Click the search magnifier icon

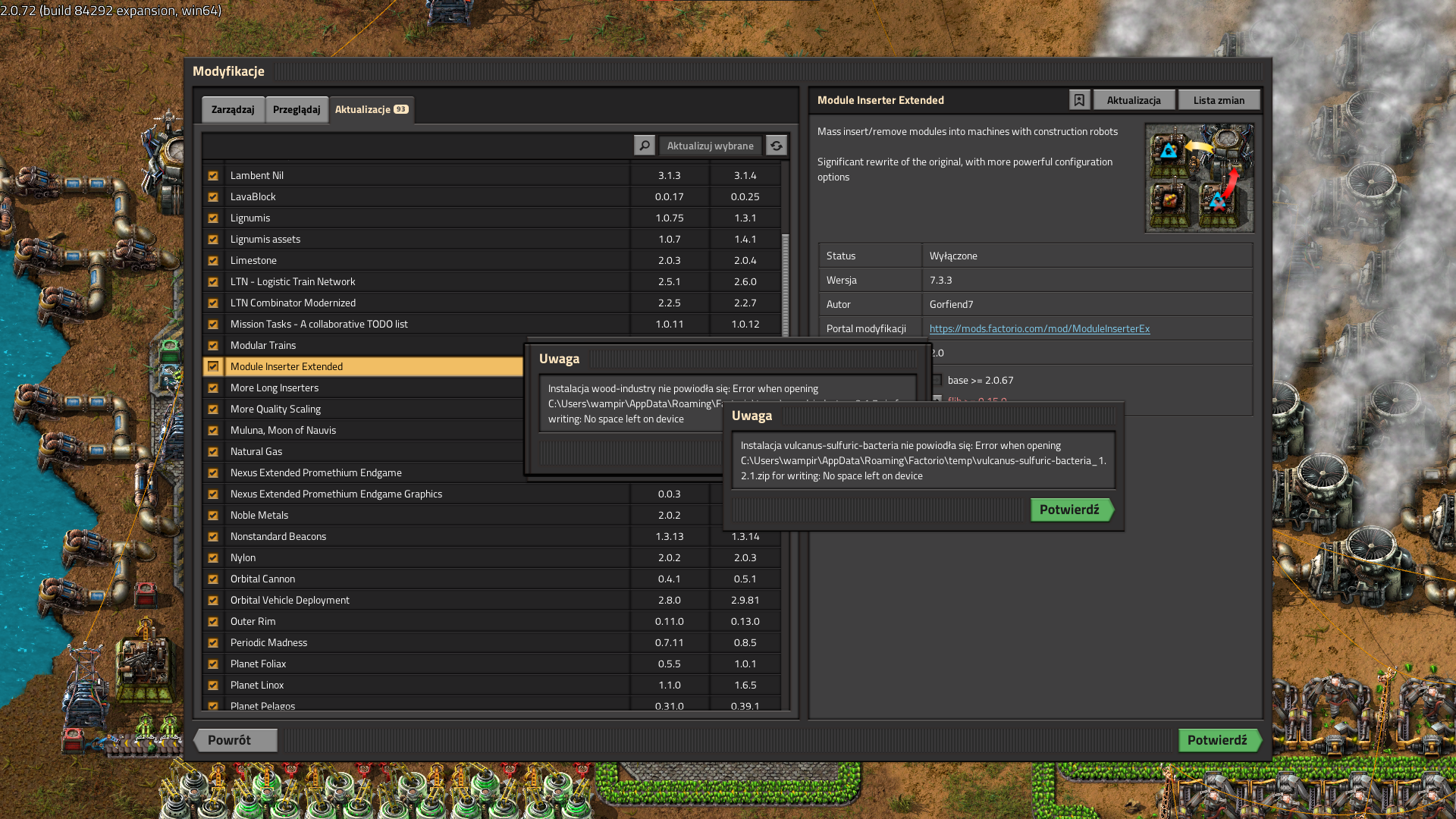(644, 146)
